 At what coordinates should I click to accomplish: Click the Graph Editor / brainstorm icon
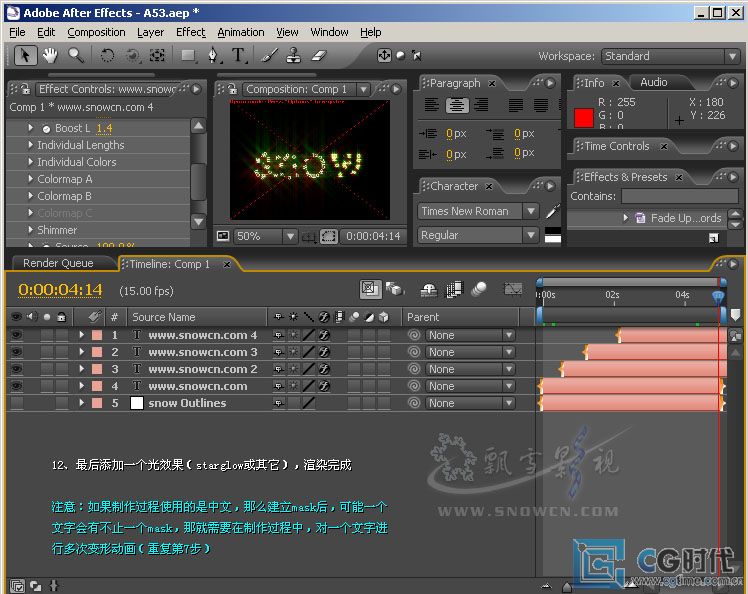513,289
